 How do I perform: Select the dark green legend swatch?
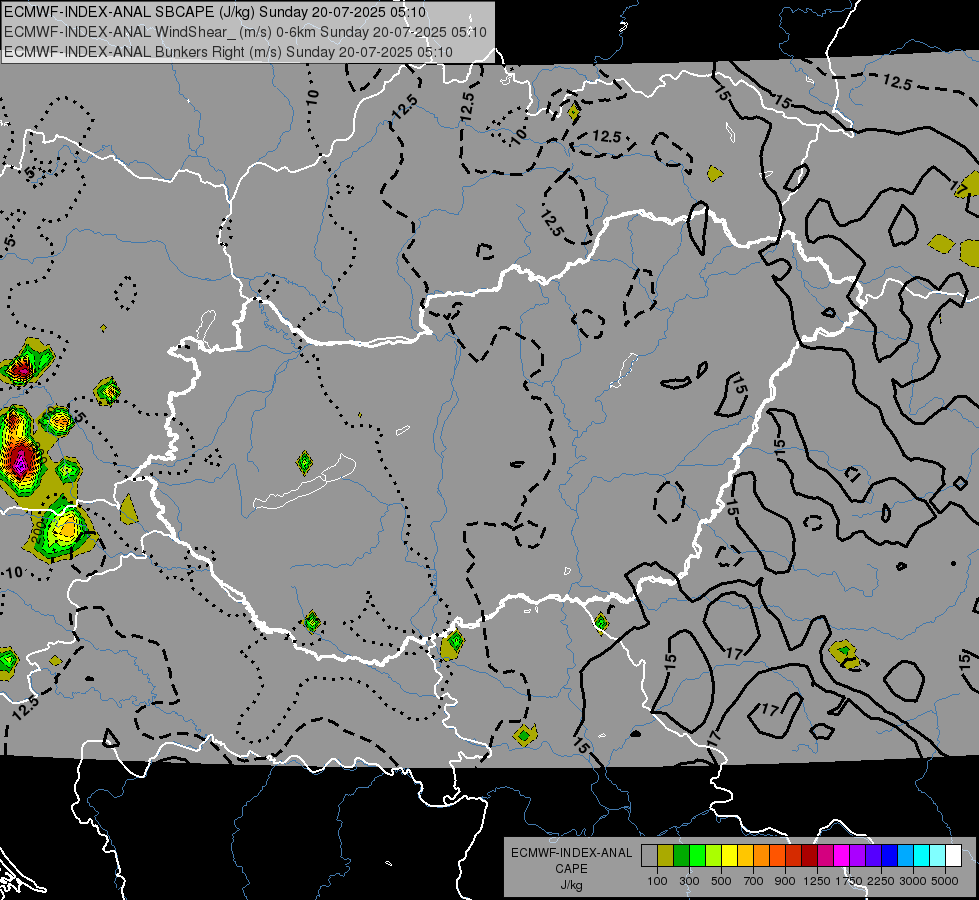tap(681, 856)
